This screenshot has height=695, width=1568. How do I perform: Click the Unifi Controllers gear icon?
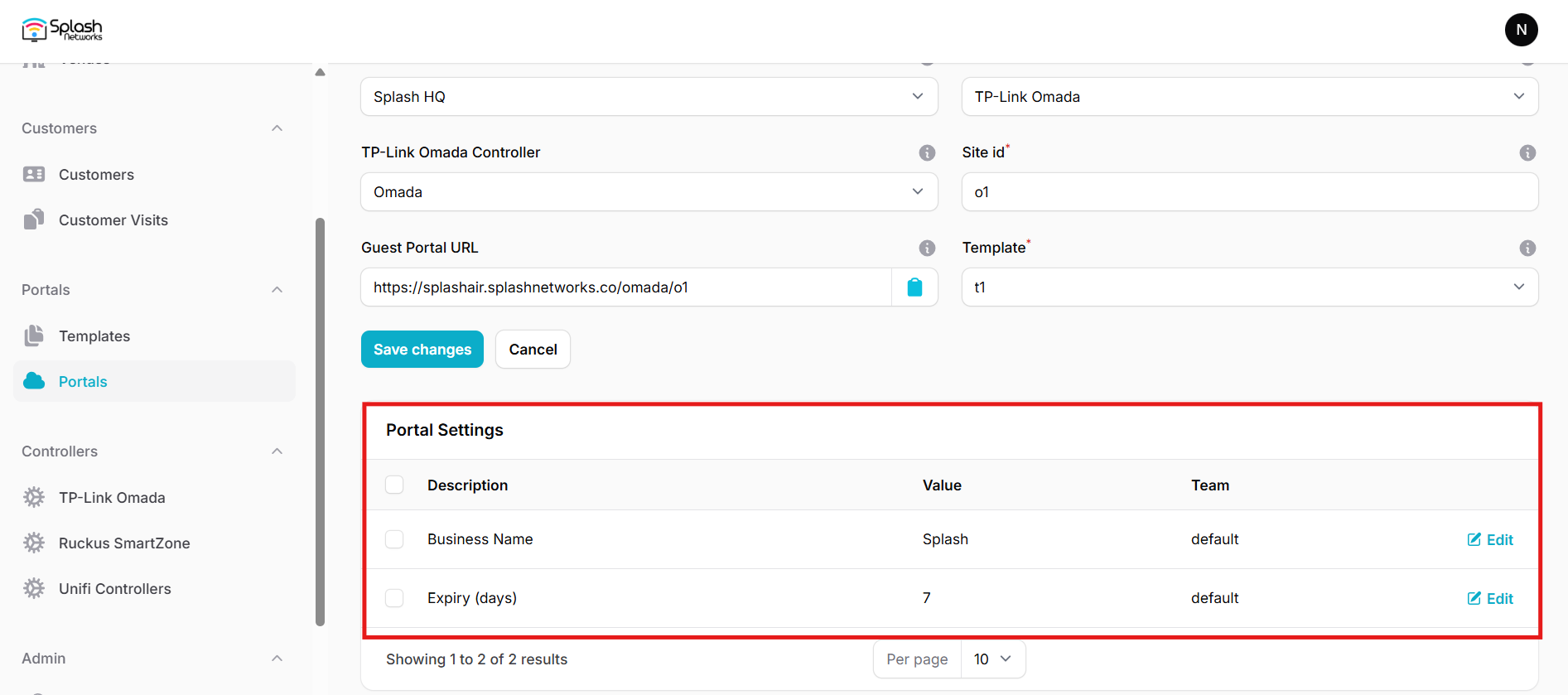(x=34, y=588)
